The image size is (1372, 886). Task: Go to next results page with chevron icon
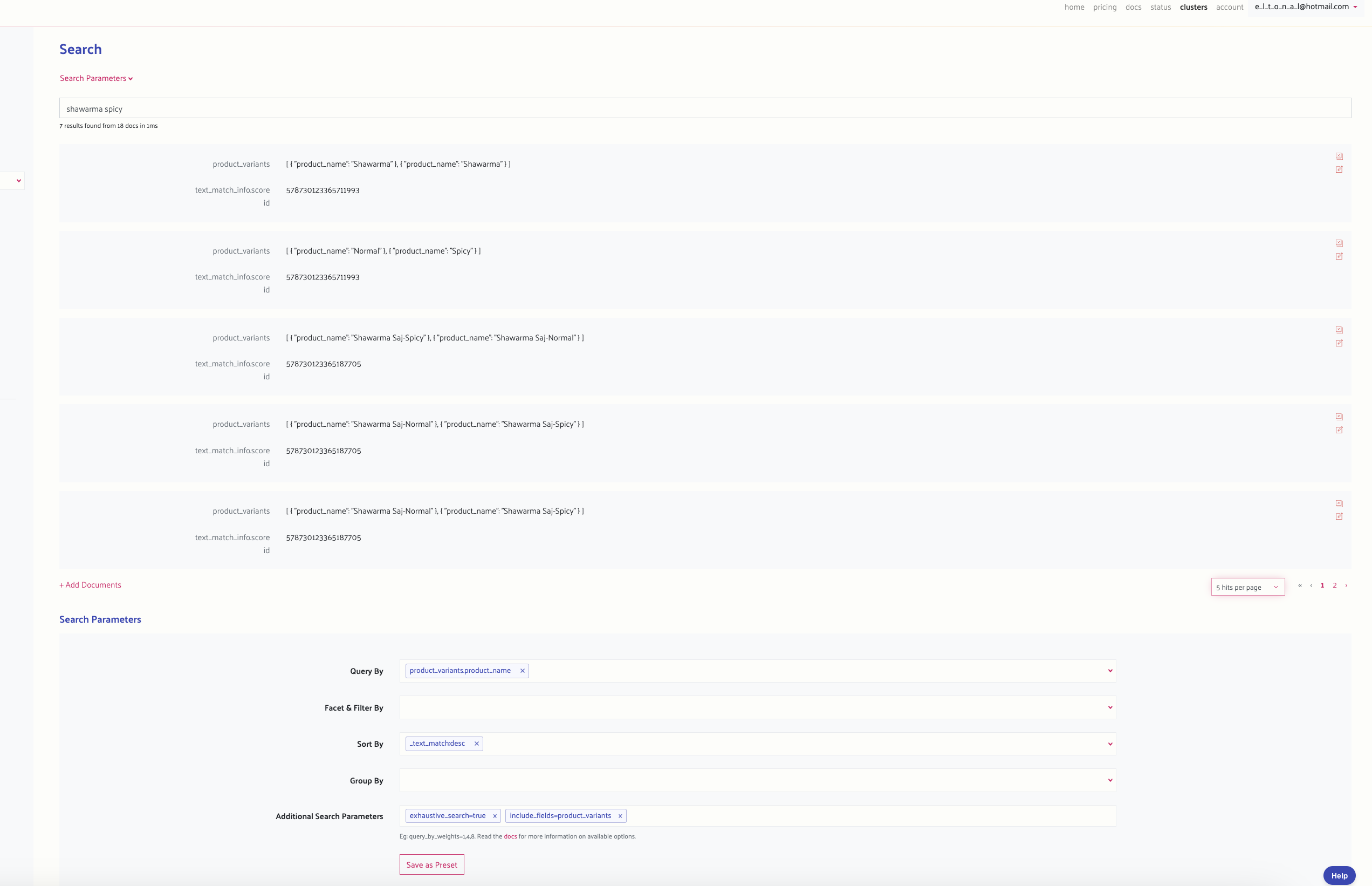[1346, 585]
